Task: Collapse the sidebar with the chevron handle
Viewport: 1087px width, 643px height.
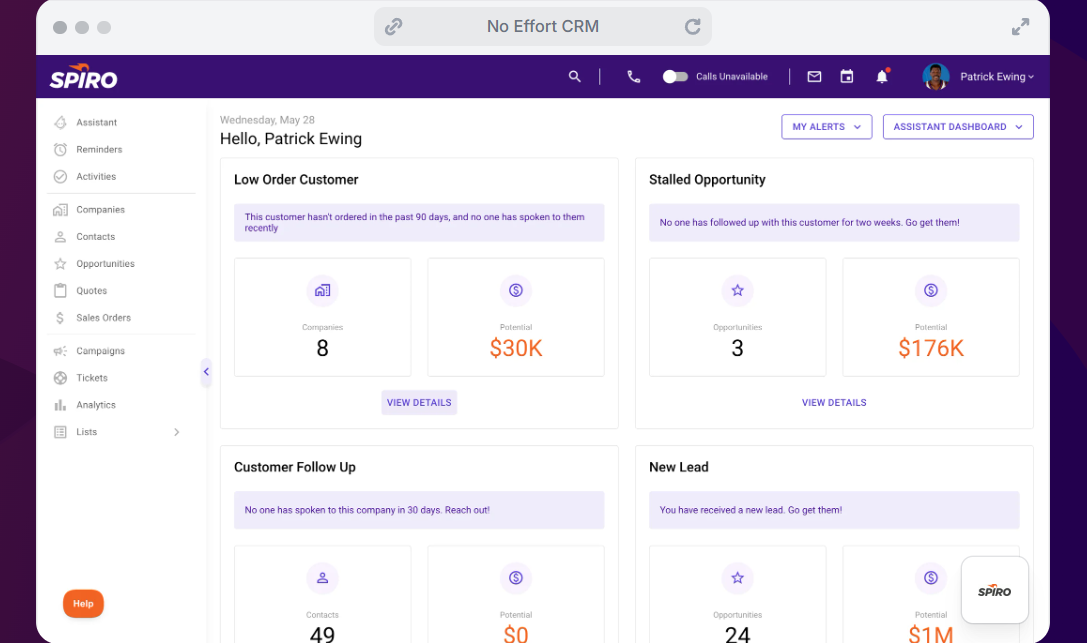Action: (x=206, y=372)
